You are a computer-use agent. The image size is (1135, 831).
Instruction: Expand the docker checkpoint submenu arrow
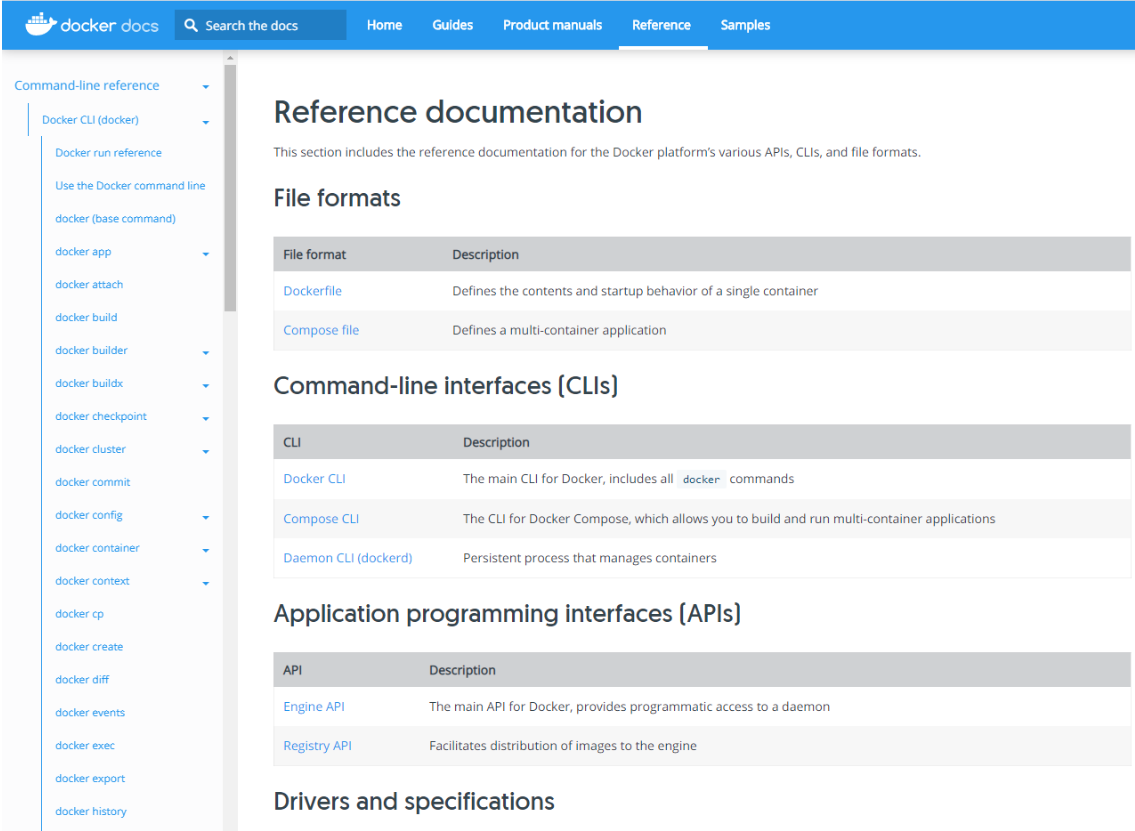[x=206, y=418]
